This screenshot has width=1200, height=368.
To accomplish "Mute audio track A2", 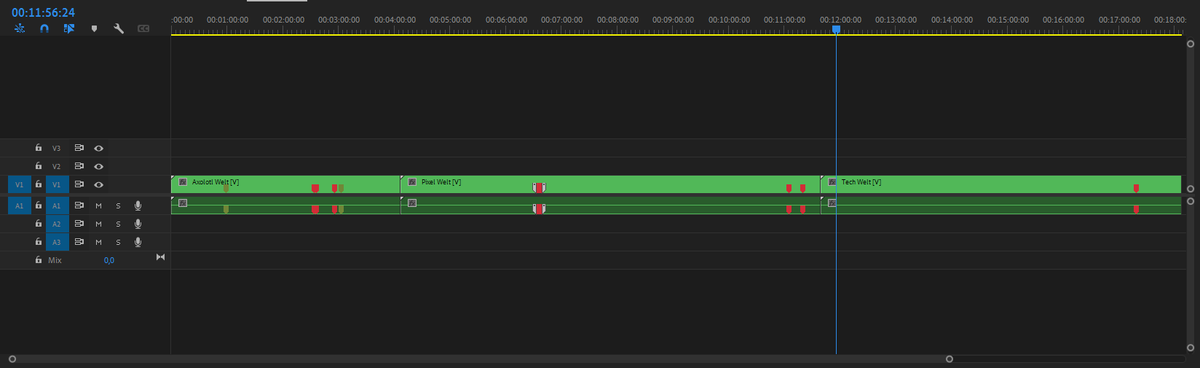I will (98, 224).
